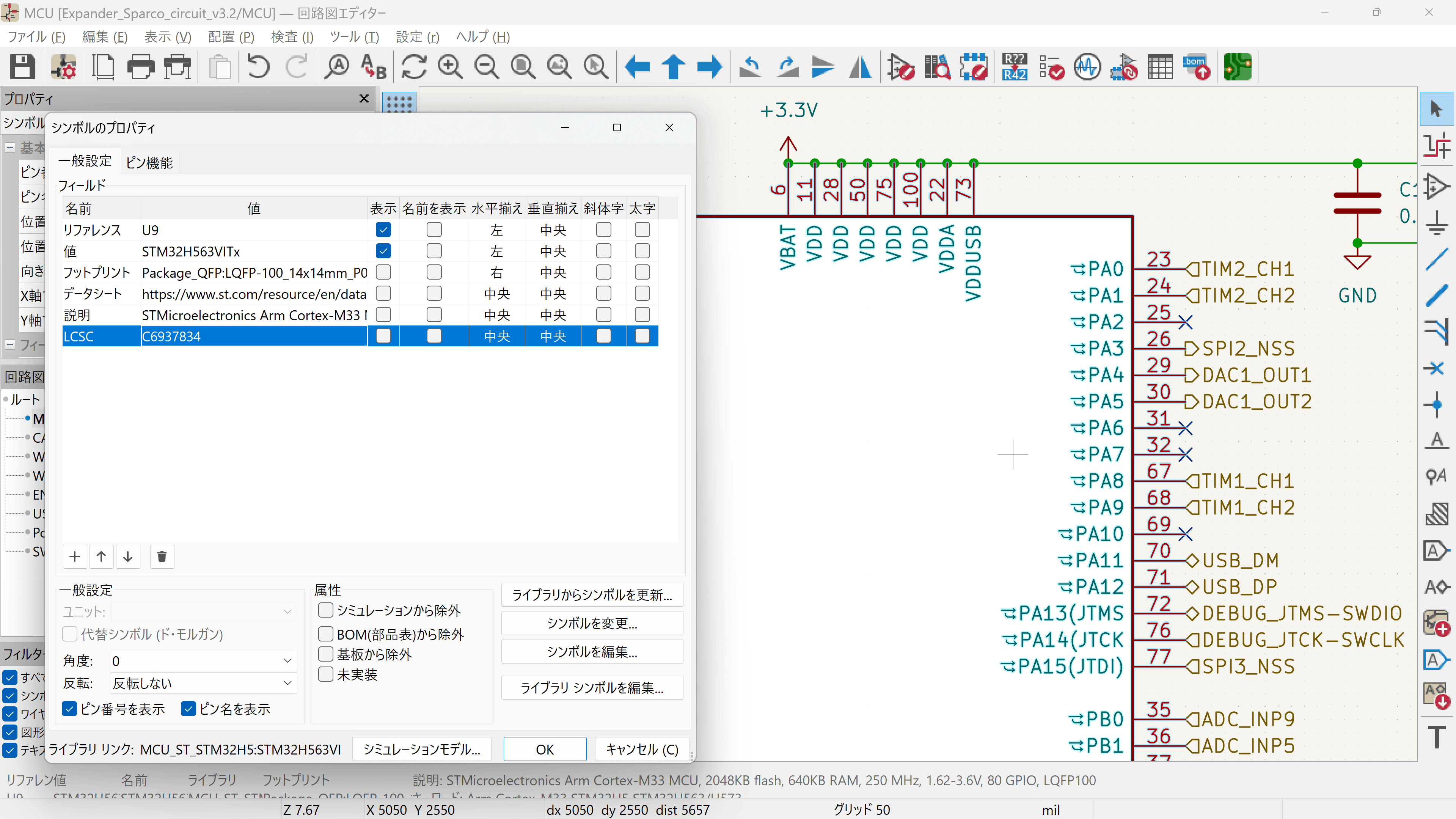Navigate back with left blue arrow
Screen dimensions: 1456x819
coord(637,67)
